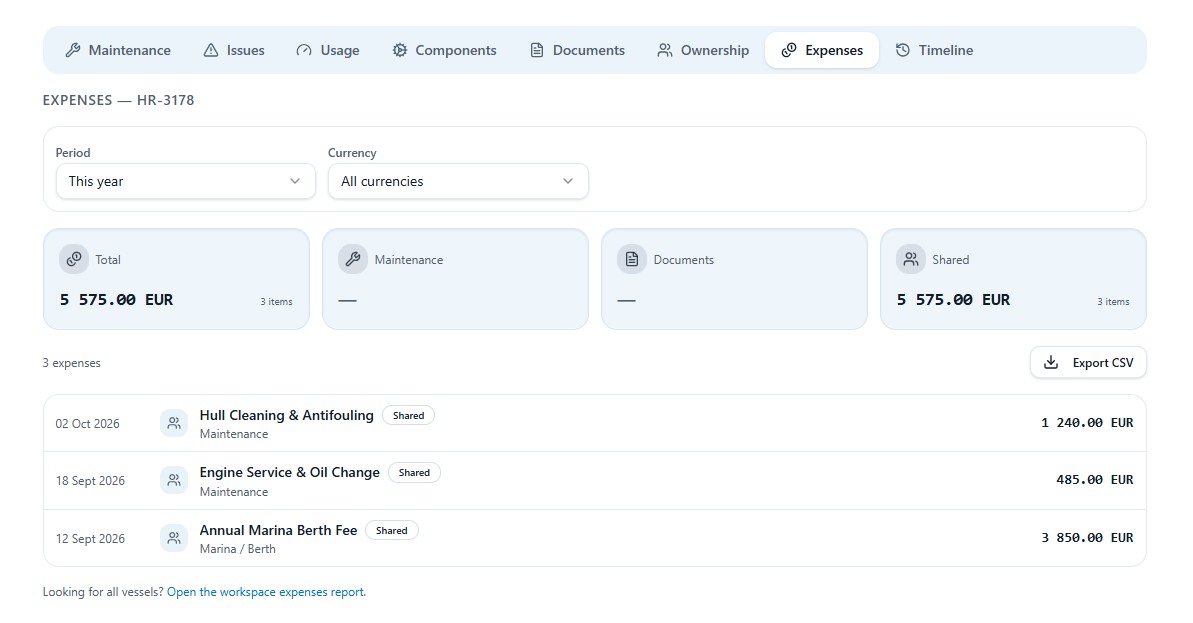
Task: Switch to the Components tab
Action: pos(444,50)
